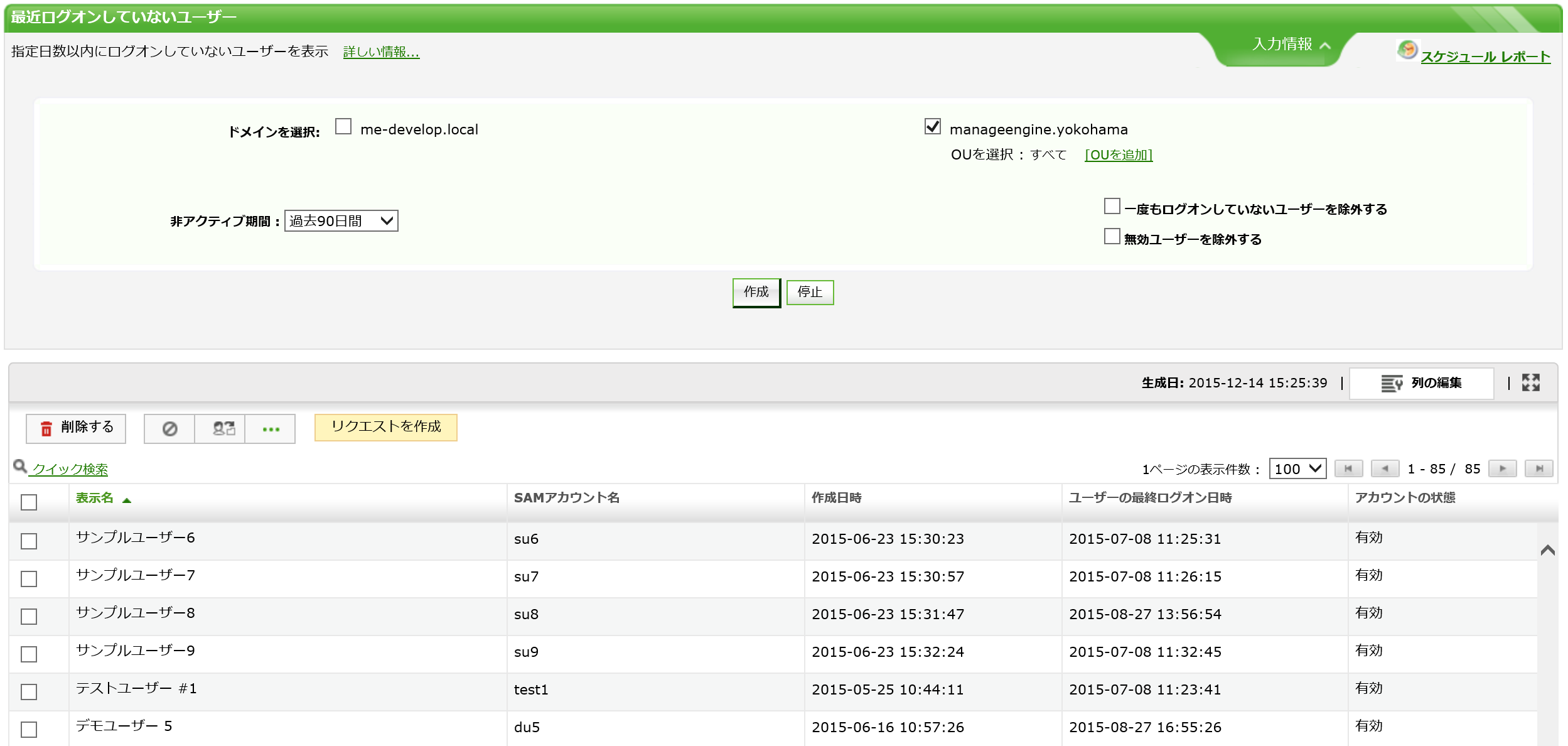Click the quick search magnifier icon
The image size is (1568, 746).
(20, 466)
